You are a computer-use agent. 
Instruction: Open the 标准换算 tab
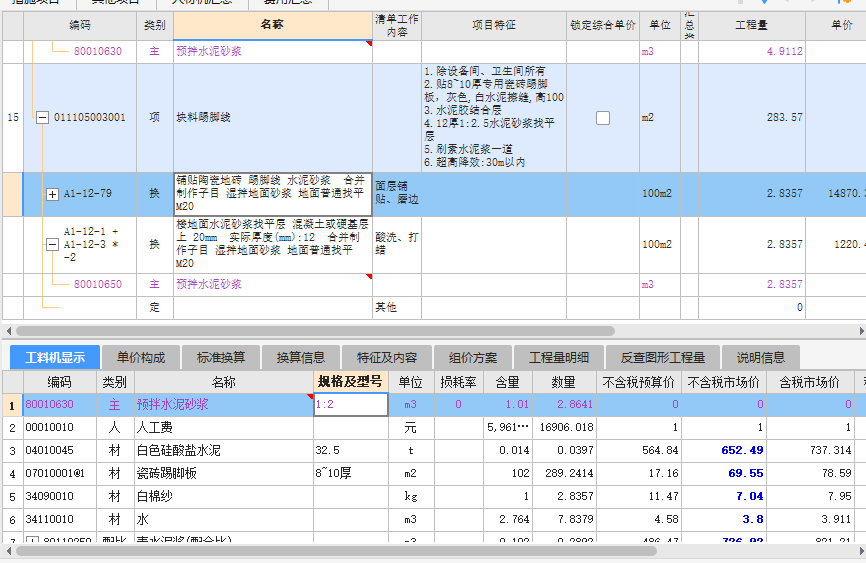221,357
